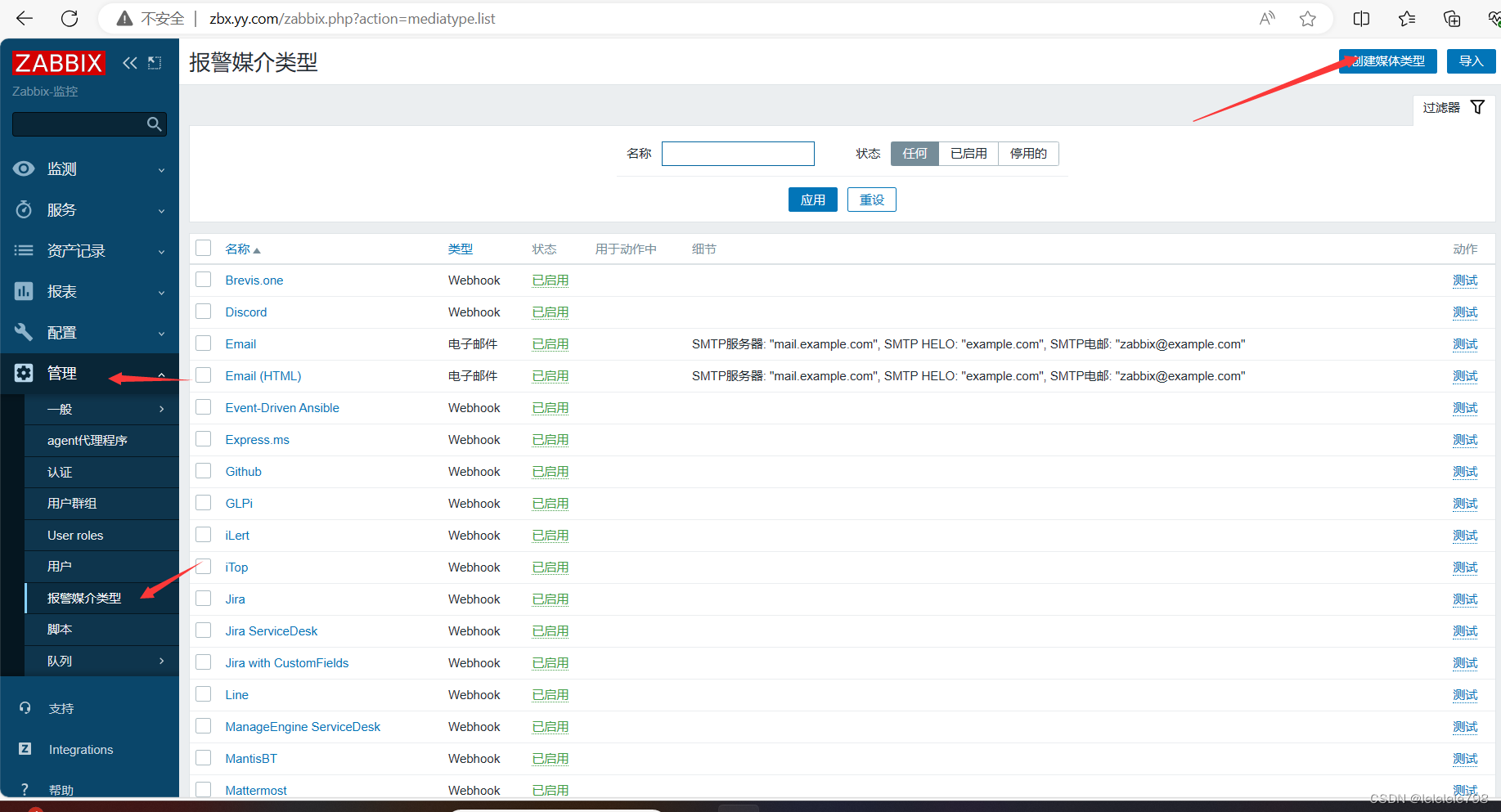Apply filter with 应用 button
The width and height of the screenshot is (1501, 812).
(x=812, y=200)
